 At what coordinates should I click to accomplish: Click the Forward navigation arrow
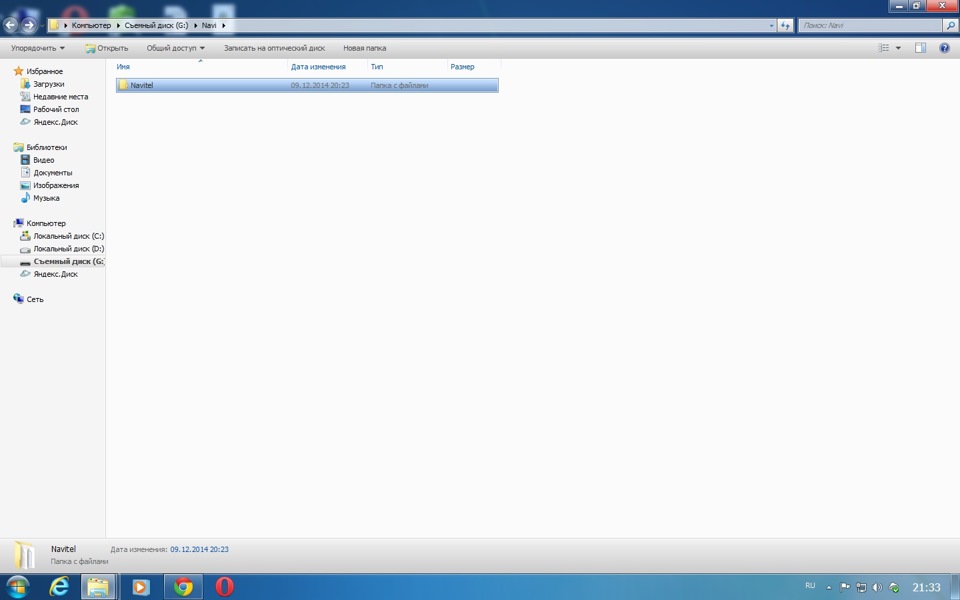[x=29, y=25]
